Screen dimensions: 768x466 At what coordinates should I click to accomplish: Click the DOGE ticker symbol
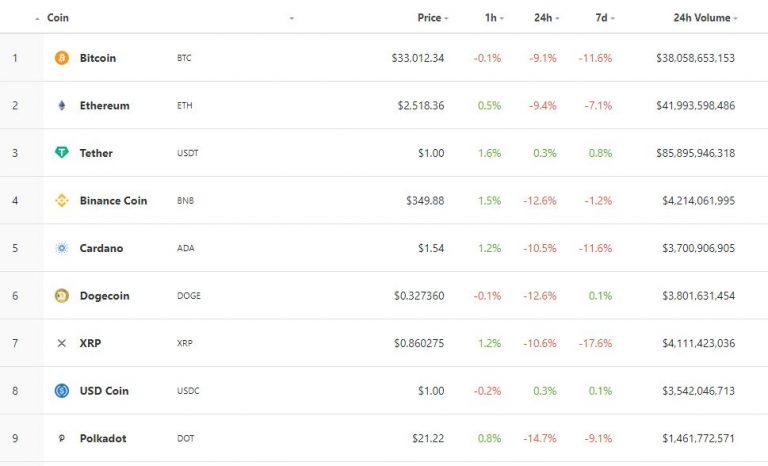click(189, 295)
